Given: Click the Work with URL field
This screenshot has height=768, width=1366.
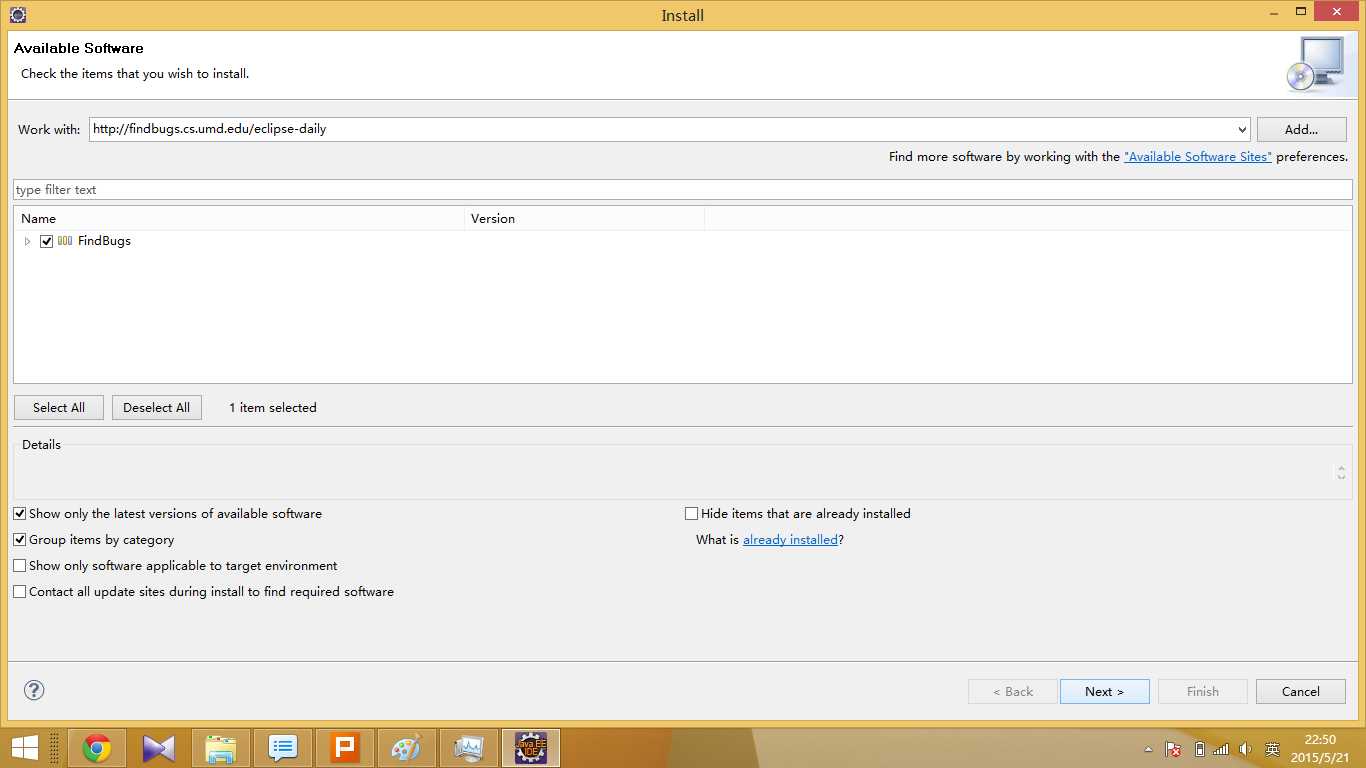Looking at the screenshot, I should point(661,130).
